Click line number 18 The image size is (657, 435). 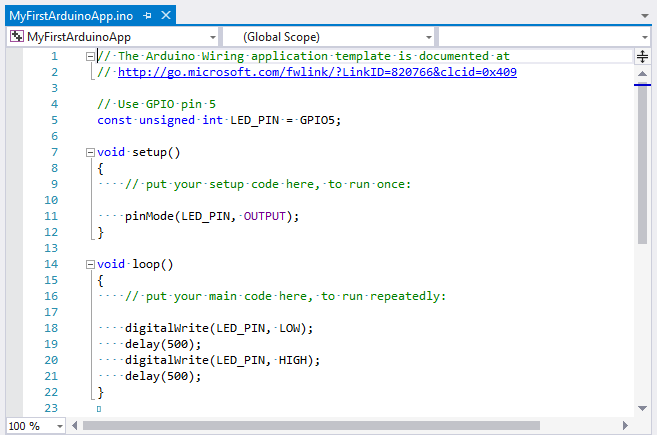51,328
